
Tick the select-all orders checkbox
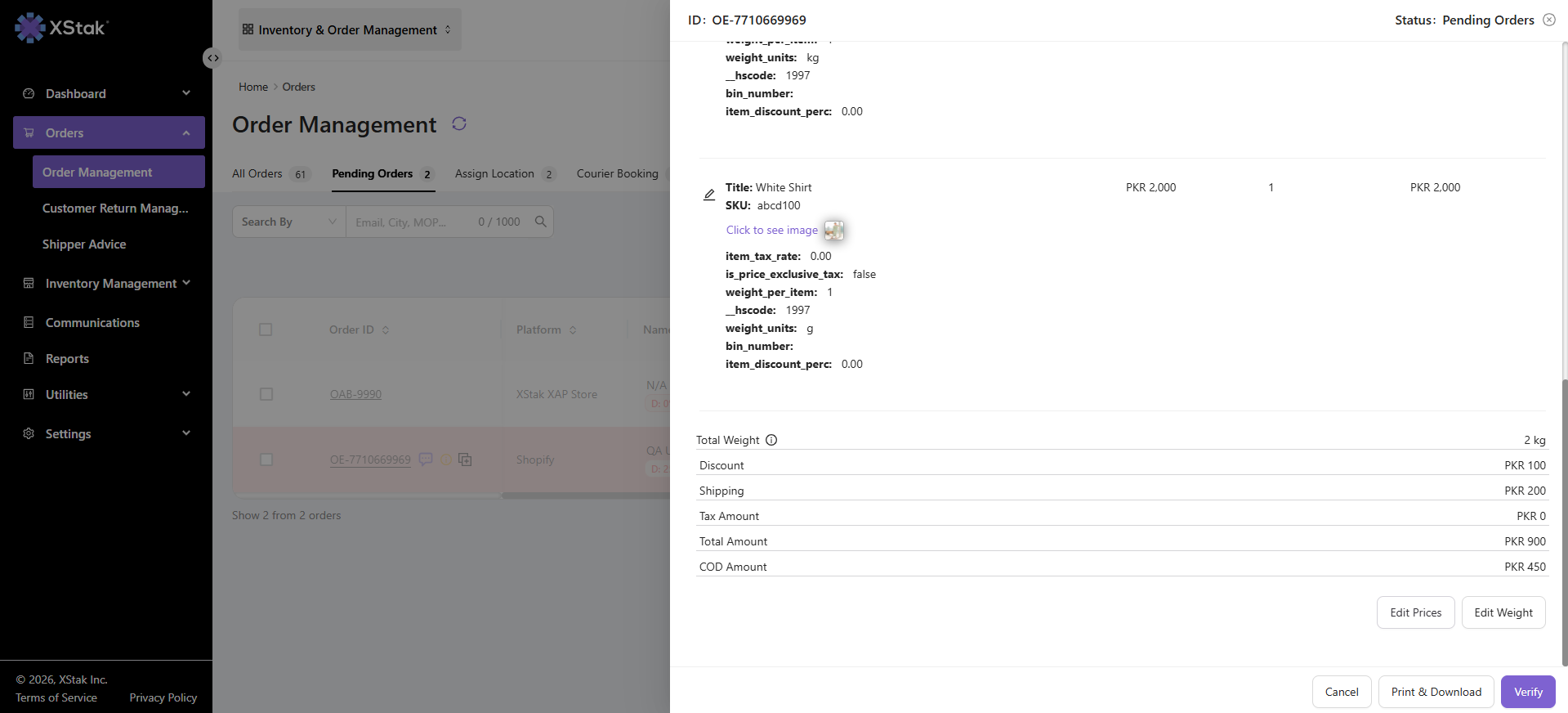(x=266, y=330)
